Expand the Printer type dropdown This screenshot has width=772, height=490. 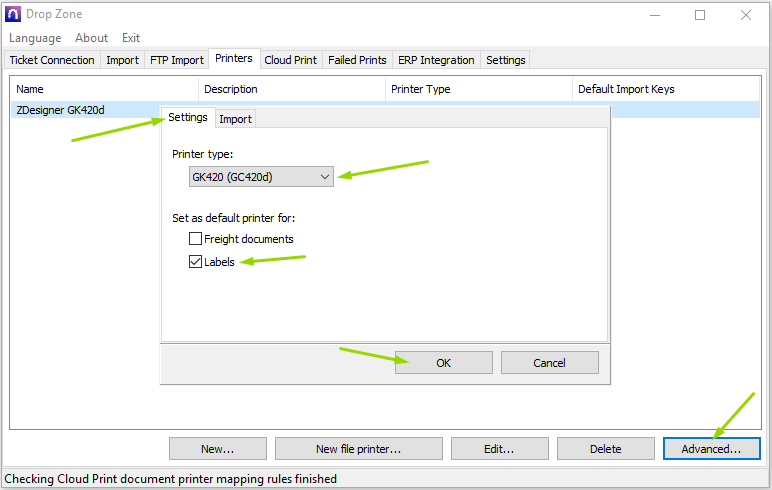261,177
